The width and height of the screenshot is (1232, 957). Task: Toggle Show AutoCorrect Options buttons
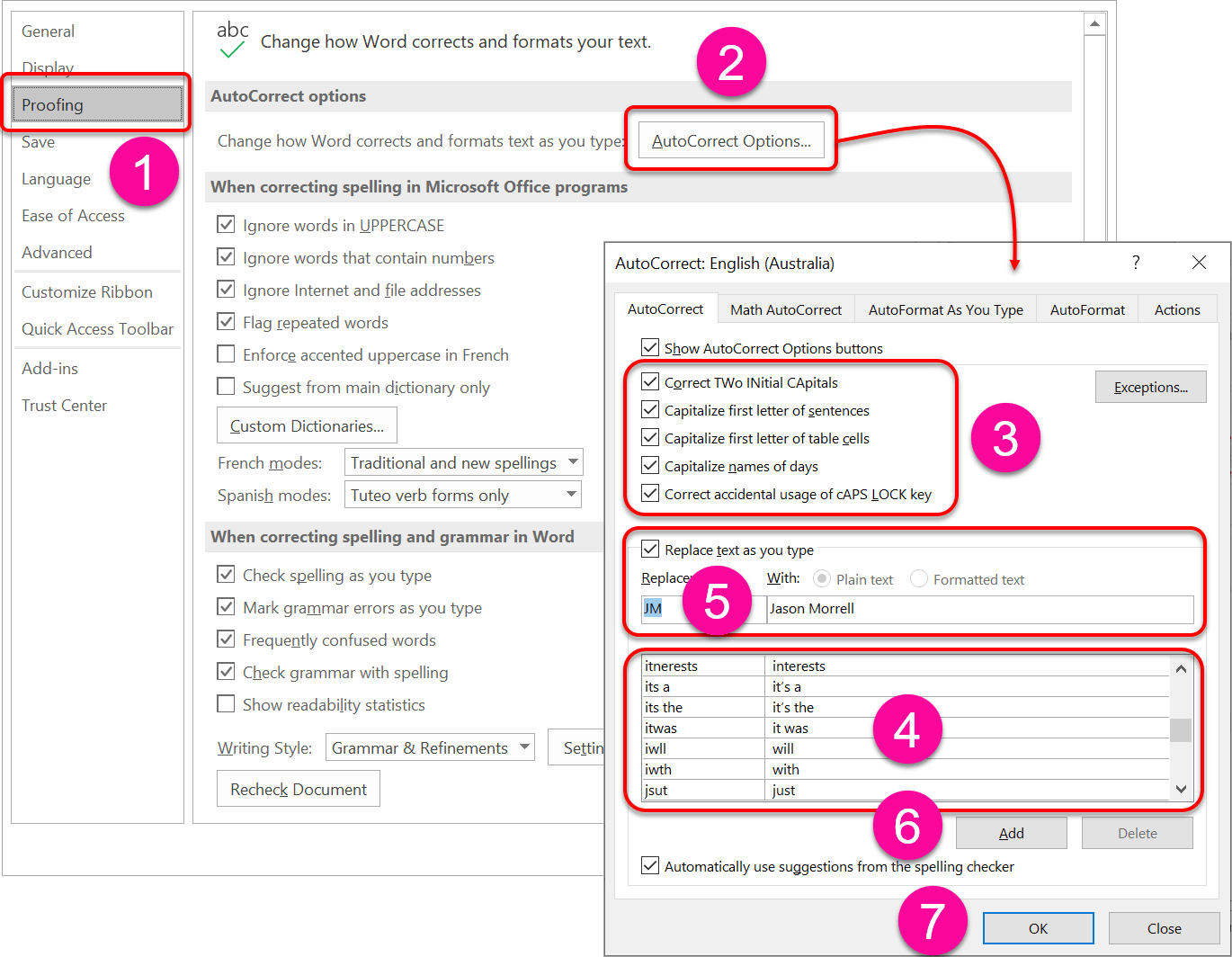(x=650, y=348)
